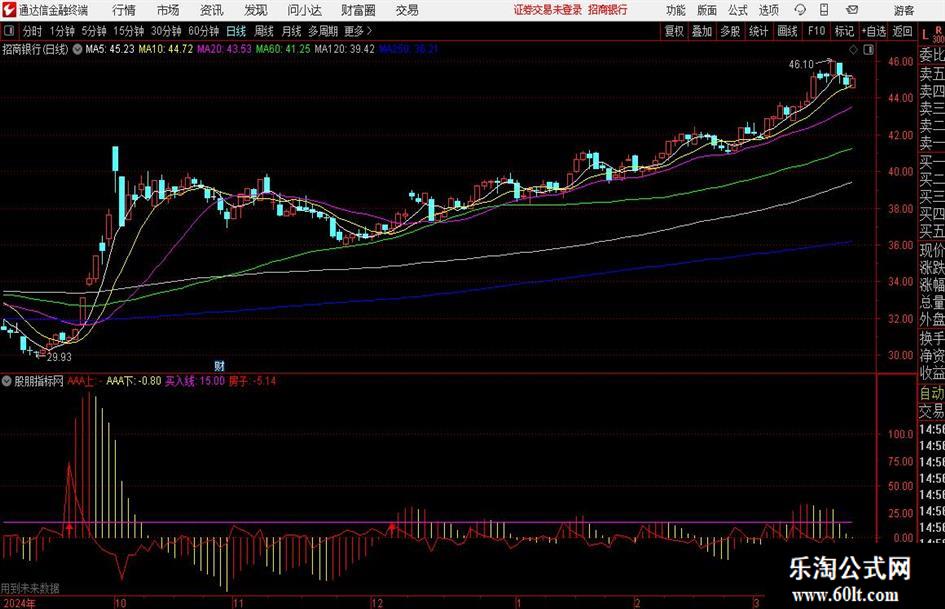Click the 招商银行(日线) chart title

click(36, 49)
